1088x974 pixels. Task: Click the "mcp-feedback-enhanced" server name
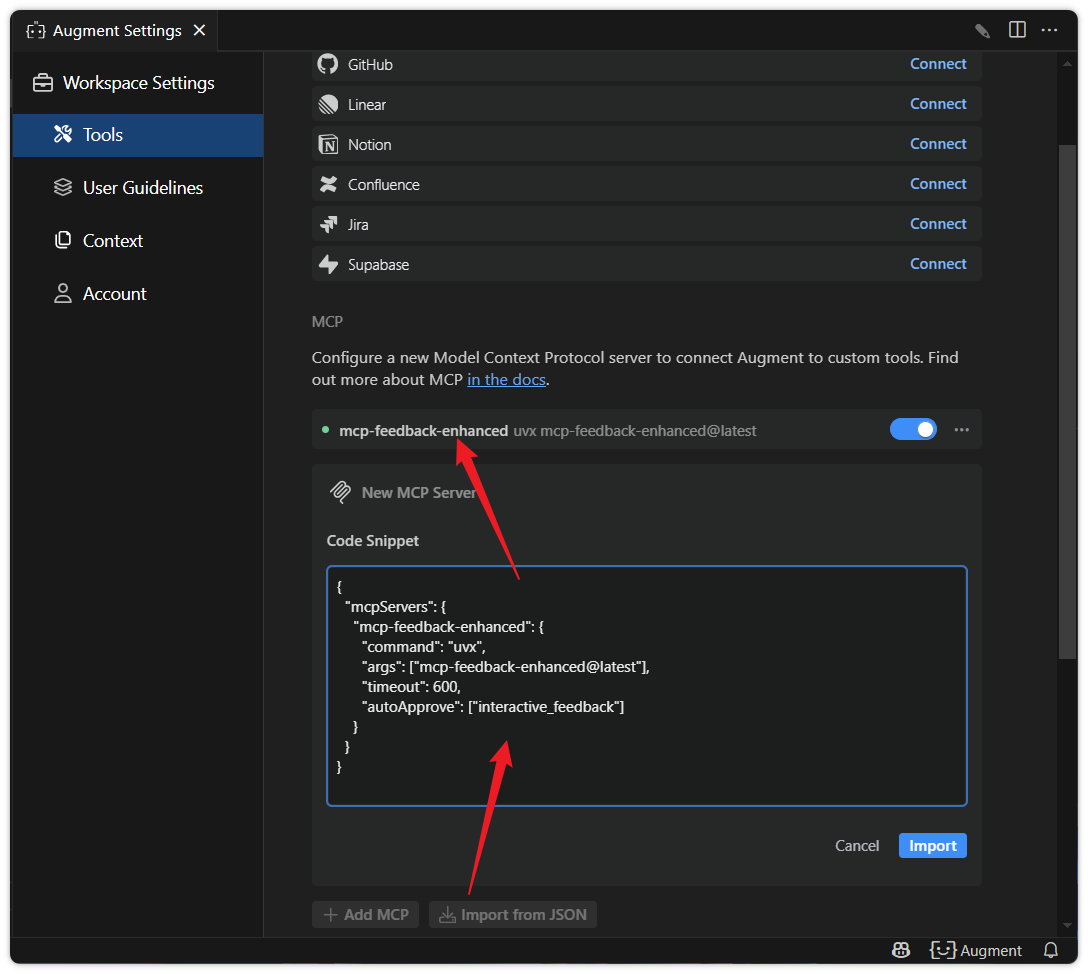pos(423,431)
